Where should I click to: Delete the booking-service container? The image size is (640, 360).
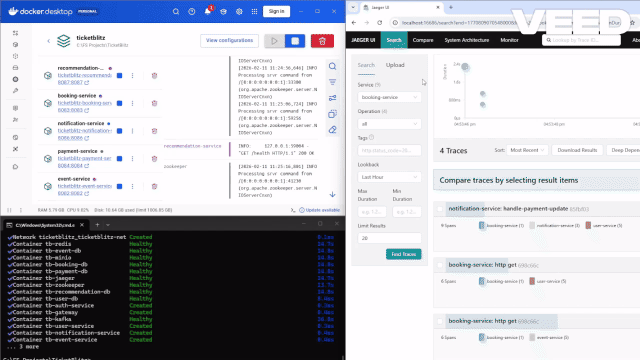[154, 103]
